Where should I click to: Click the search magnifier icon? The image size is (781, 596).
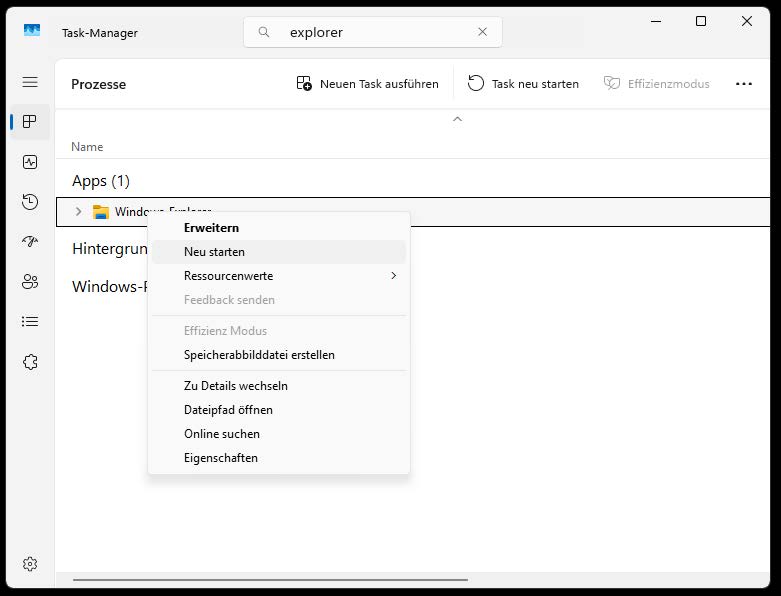(x=264, y=32)
